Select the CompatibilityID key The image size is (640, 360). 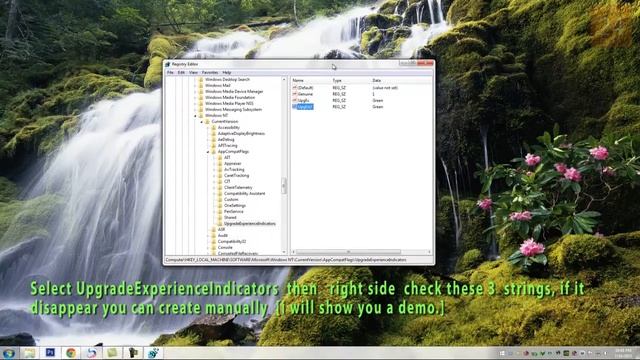[232, 242]
